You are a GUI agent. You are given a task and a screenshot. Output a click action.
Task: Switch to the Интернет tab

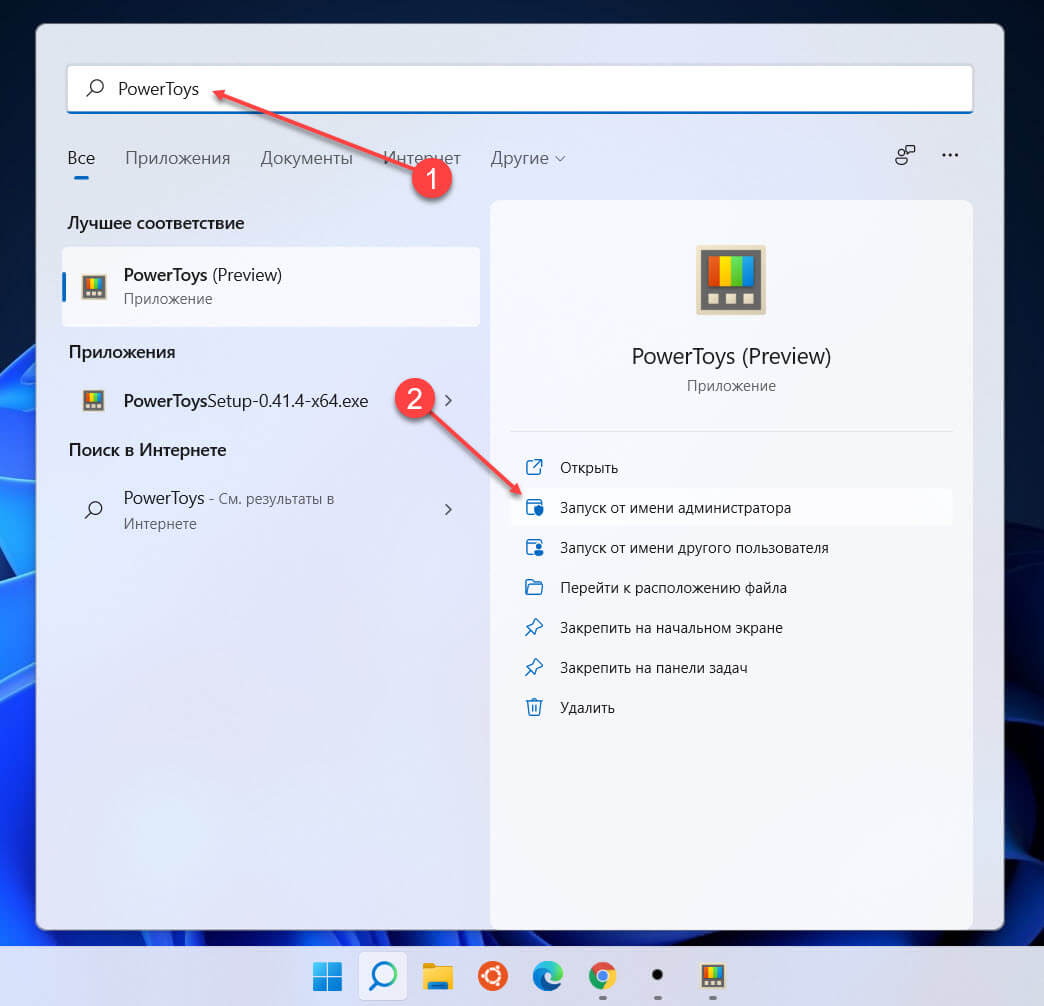point(421,158)
